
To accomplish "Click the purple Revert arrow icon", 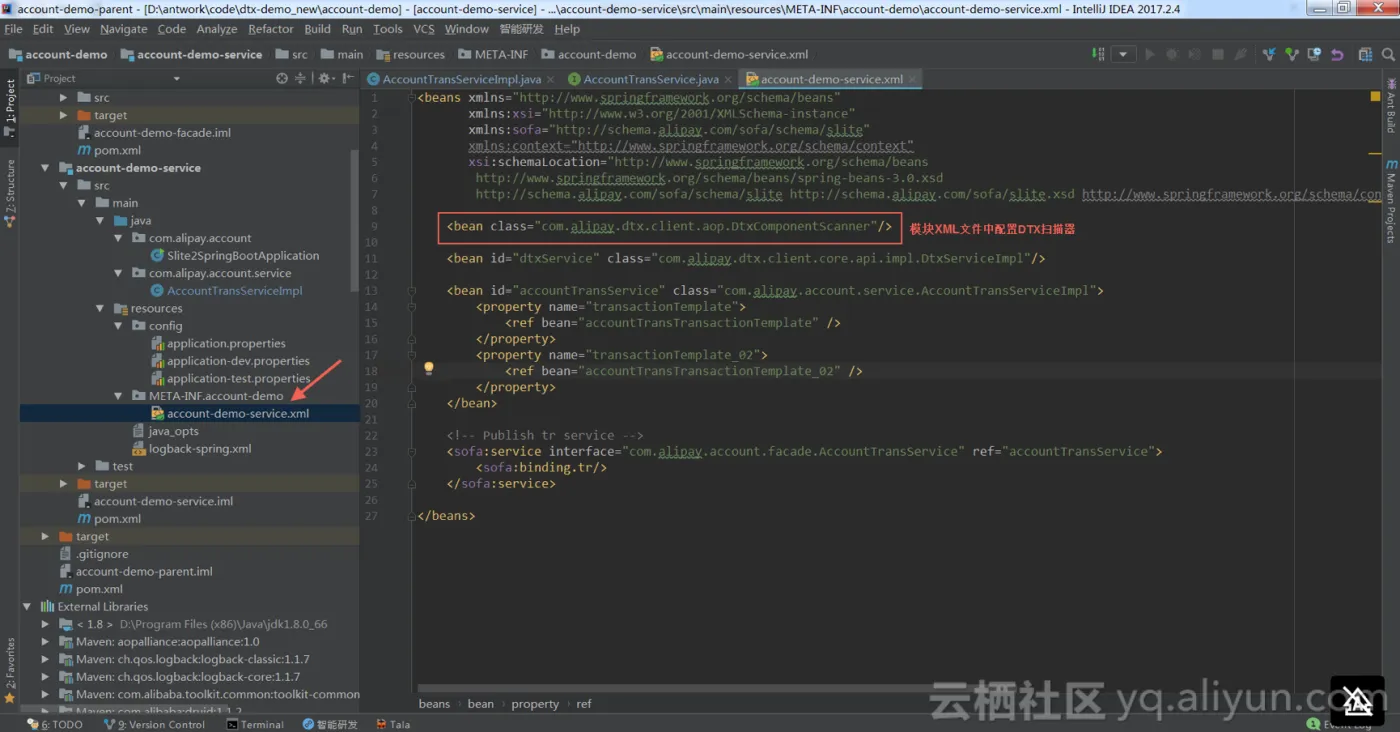I will point(1337,54).
